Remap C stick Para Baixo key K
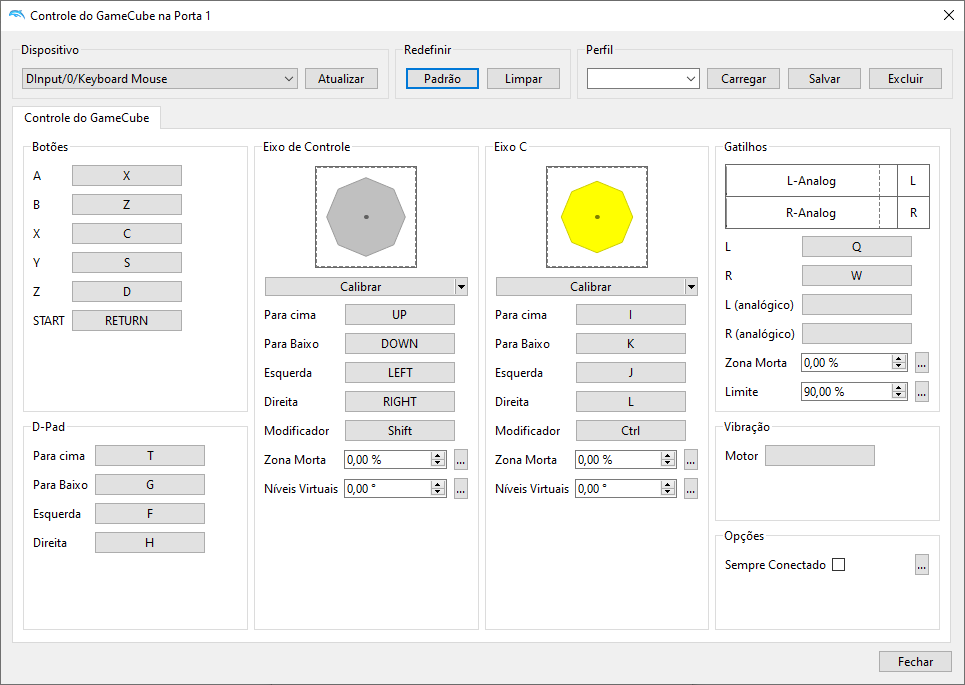This screenshot has height=685, width=965. [630, 343]
